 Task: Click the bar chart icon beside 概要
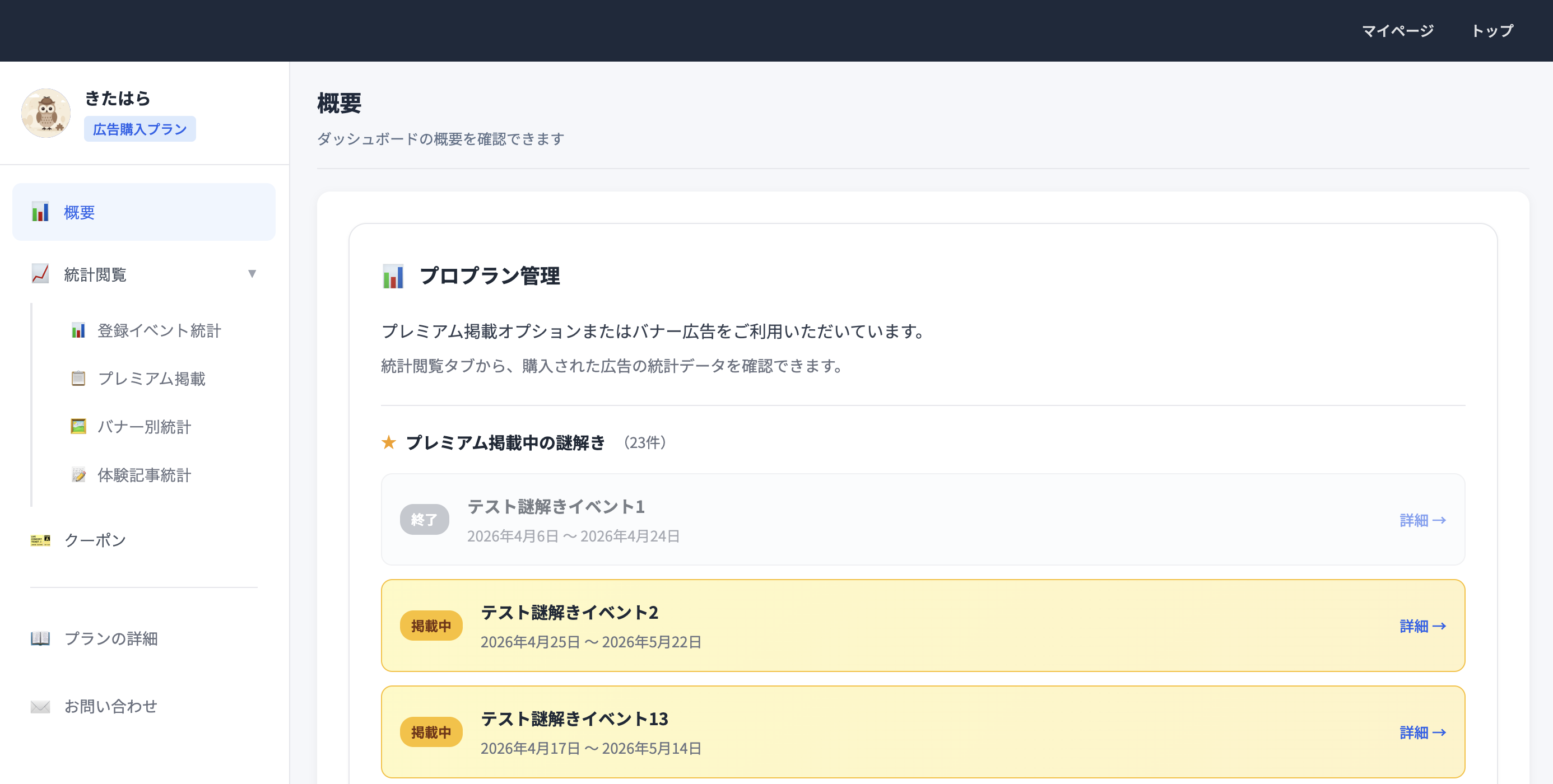[40, 212]
